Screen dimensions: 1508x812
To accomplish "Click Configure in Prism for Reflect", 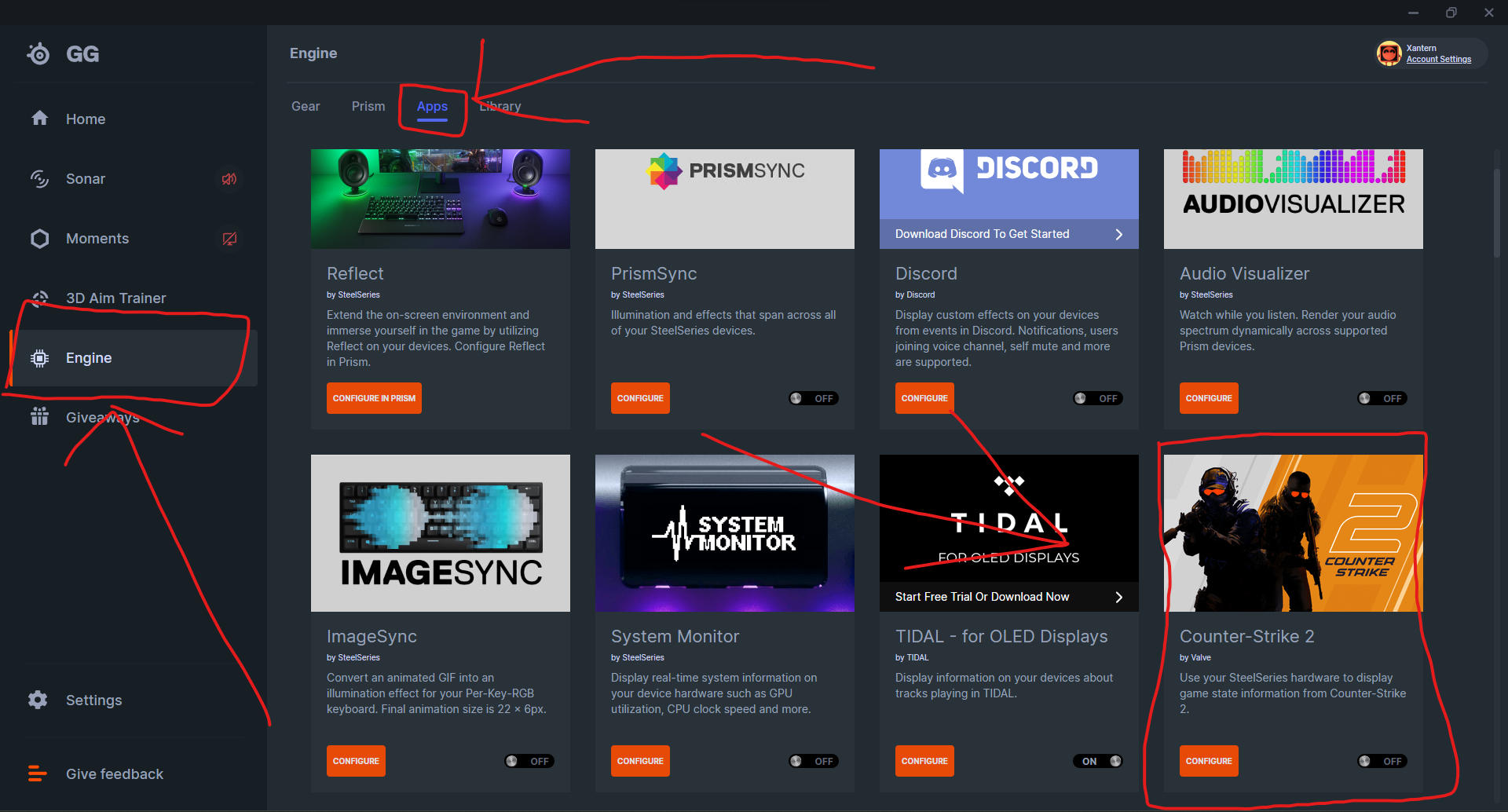I will point(374,398).
